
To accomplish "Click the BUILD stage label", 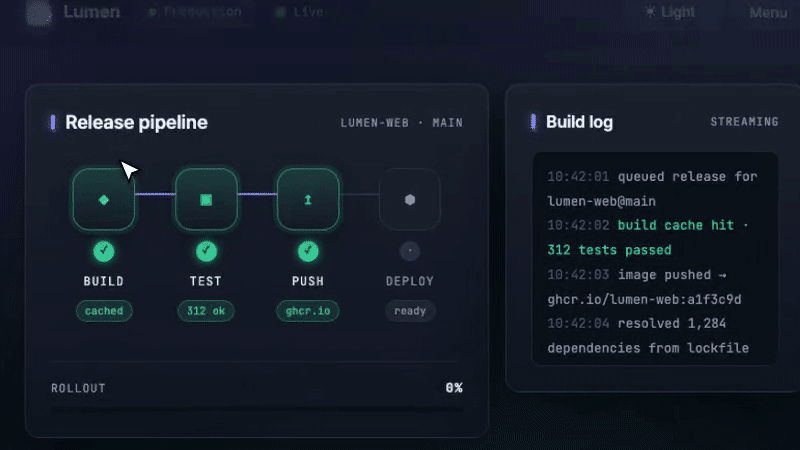I will (x=104, y=281).
